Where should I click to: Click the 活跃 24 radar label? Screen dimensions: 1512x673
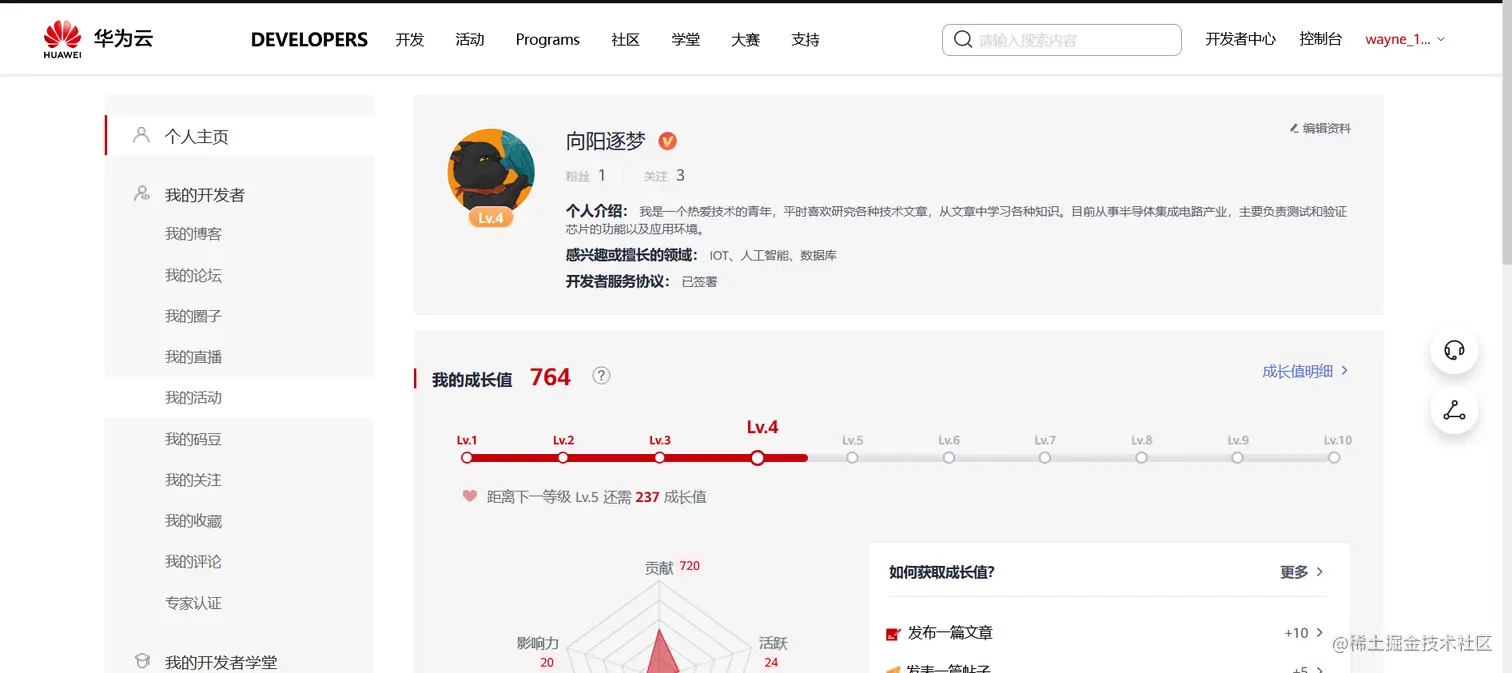774,652
